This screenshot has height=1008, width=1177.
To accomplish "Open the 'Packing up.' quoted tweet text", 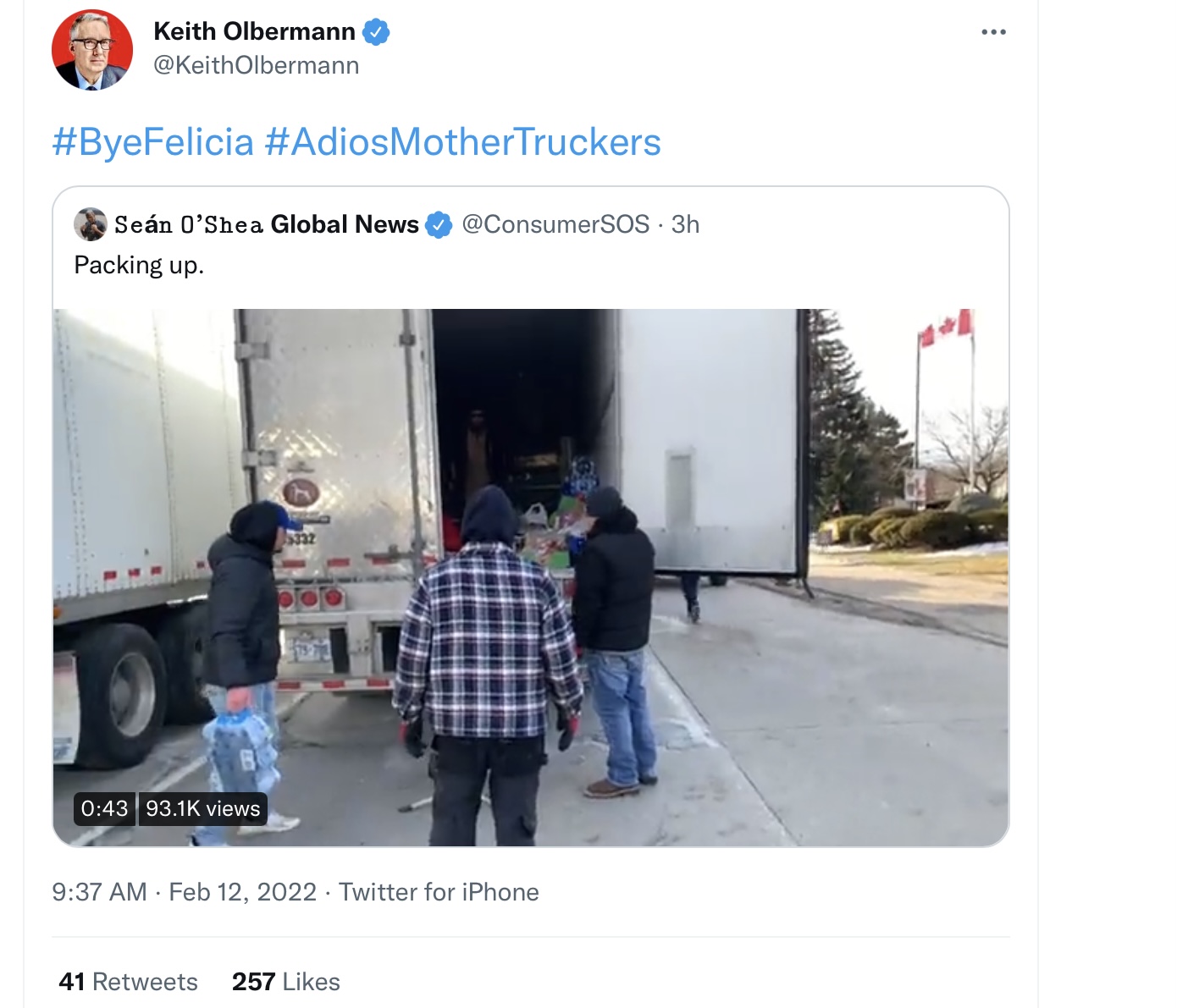I will (x=139, y=265).
